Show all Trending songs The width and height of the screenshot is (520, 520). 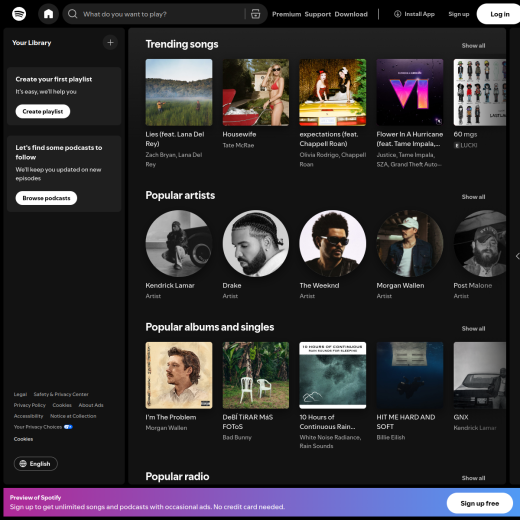473,46
